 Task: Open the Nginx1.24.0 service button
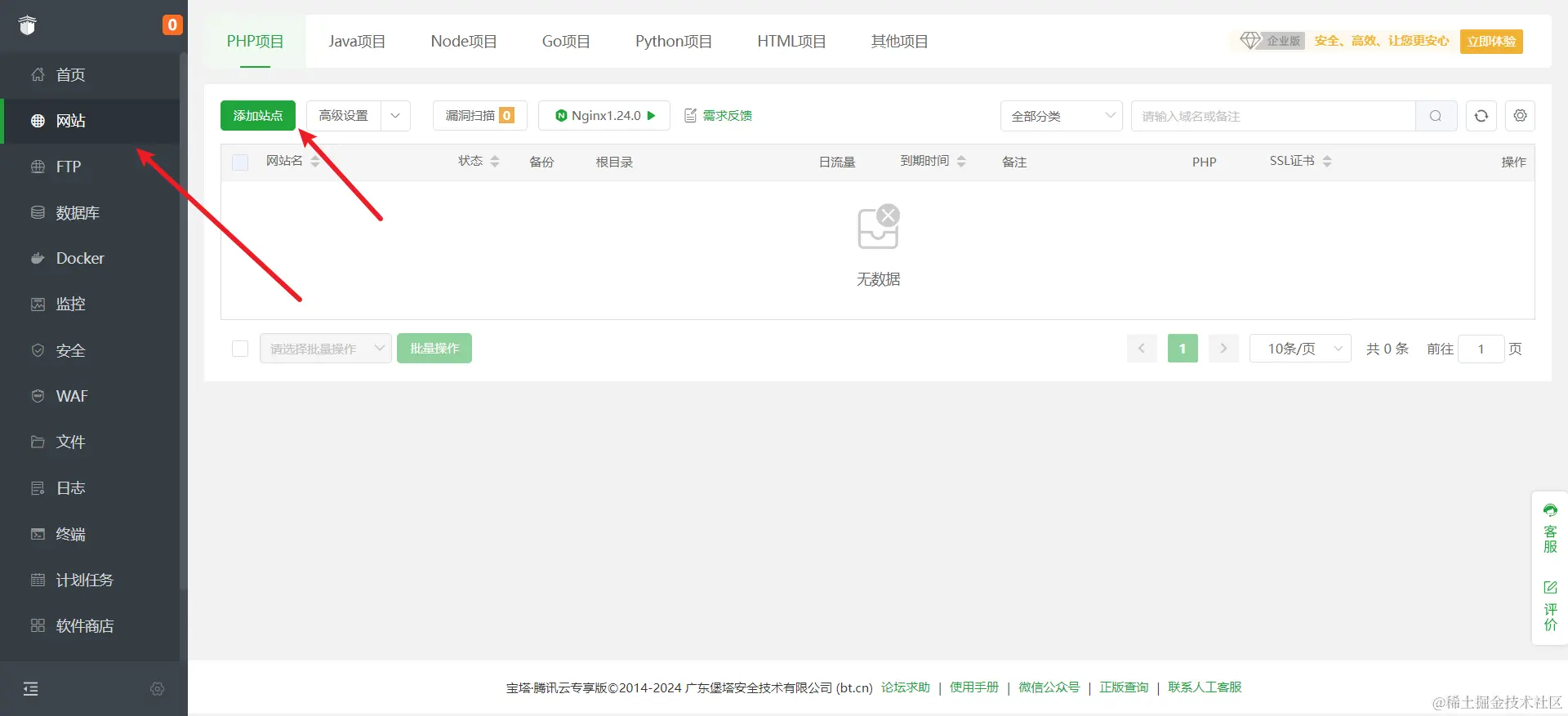(604, 116)
